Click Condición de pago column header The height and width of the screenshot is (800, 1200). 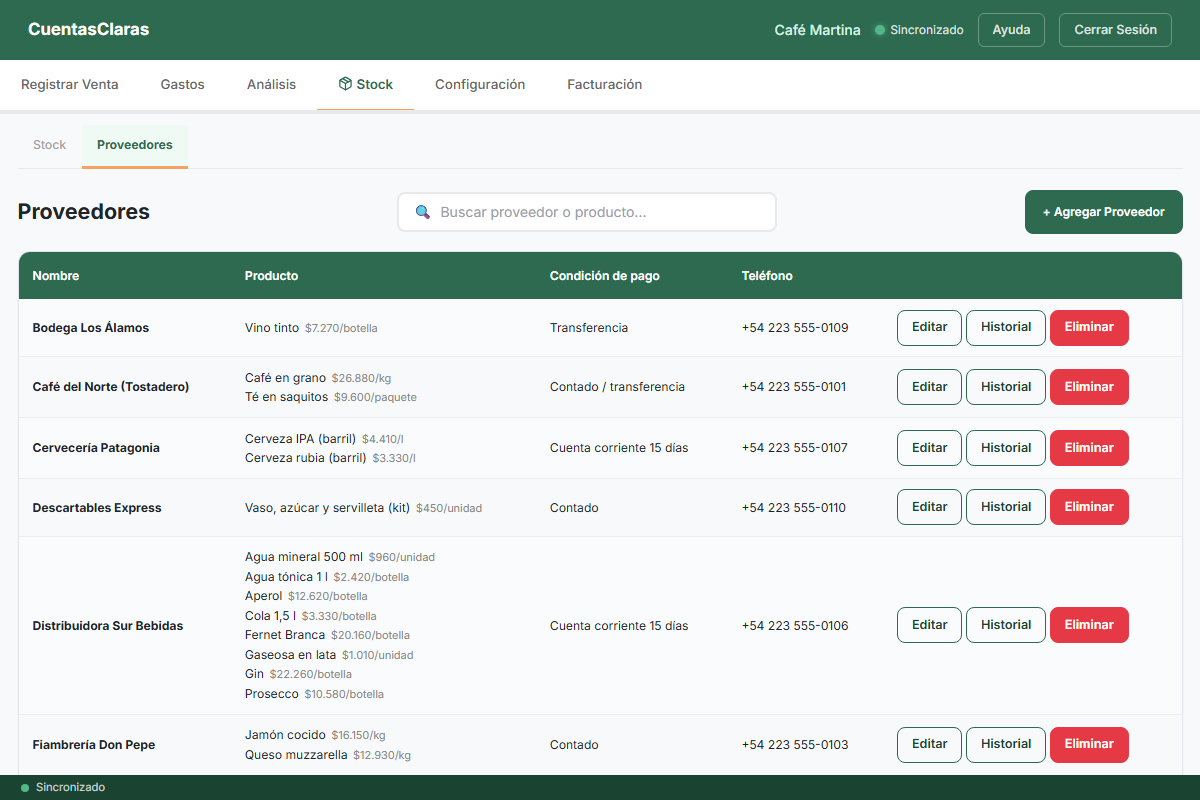pyautogui.click(x=605, y=276)
